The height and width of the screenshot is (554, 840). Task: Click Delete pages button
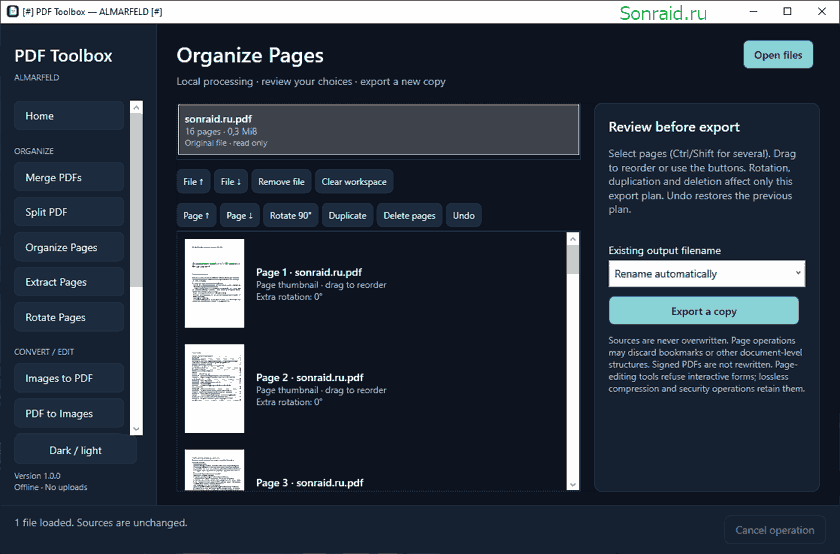click(409, 215)
